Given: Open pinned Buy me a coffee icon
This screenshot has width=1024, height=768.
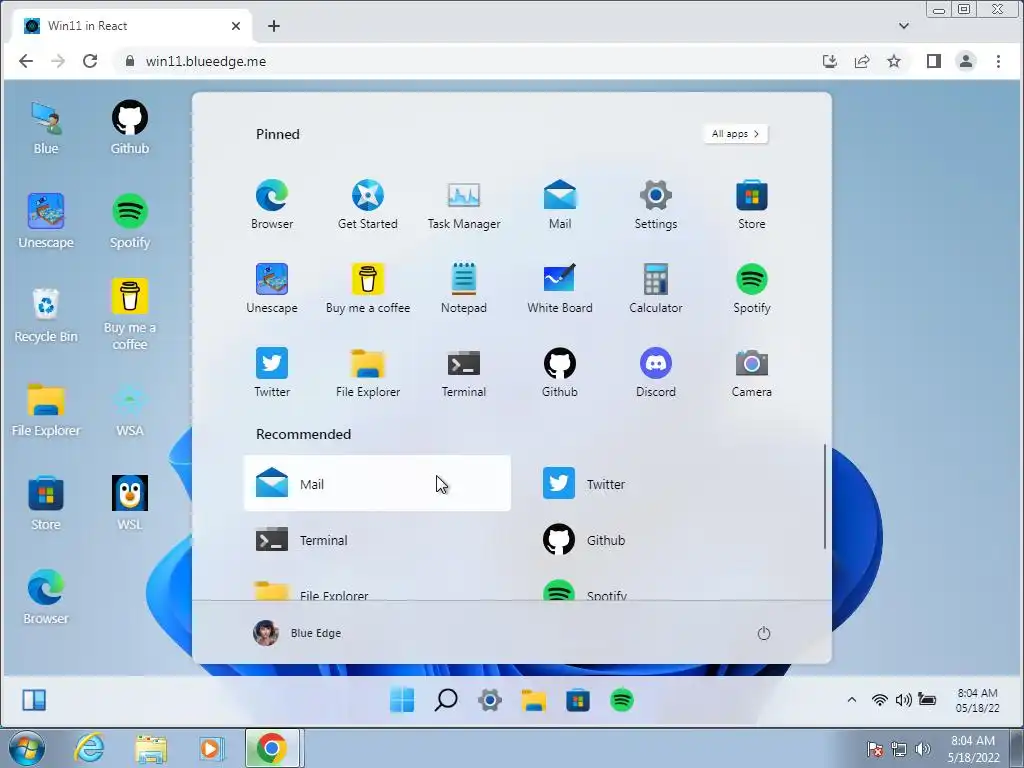Looking at the screenshot, I should (368, 280).
